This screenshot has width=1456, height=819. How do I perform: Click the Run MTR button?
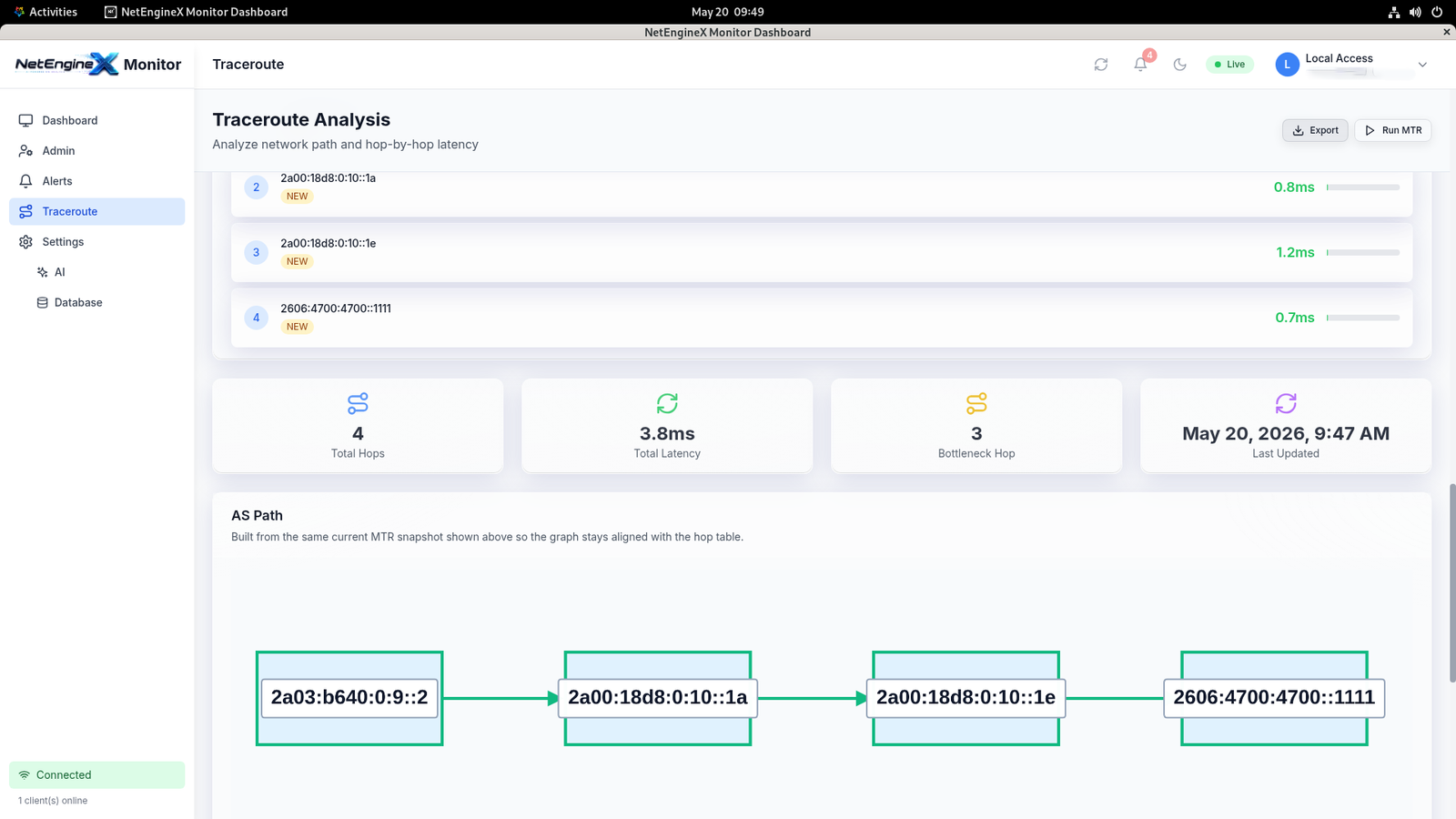(x=1393, y=130)
